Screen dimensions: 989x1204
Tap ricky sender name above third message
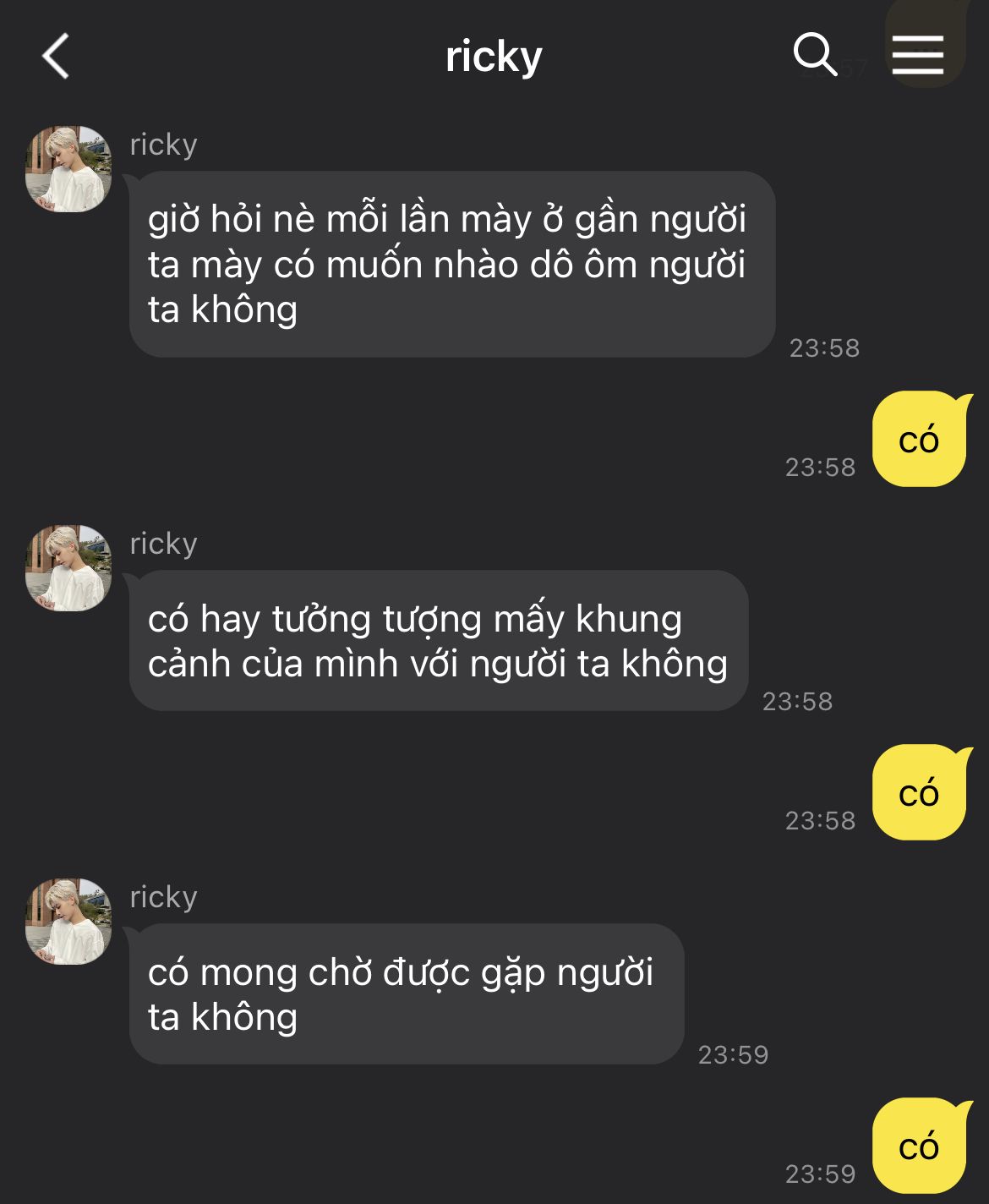coord(163,898)
